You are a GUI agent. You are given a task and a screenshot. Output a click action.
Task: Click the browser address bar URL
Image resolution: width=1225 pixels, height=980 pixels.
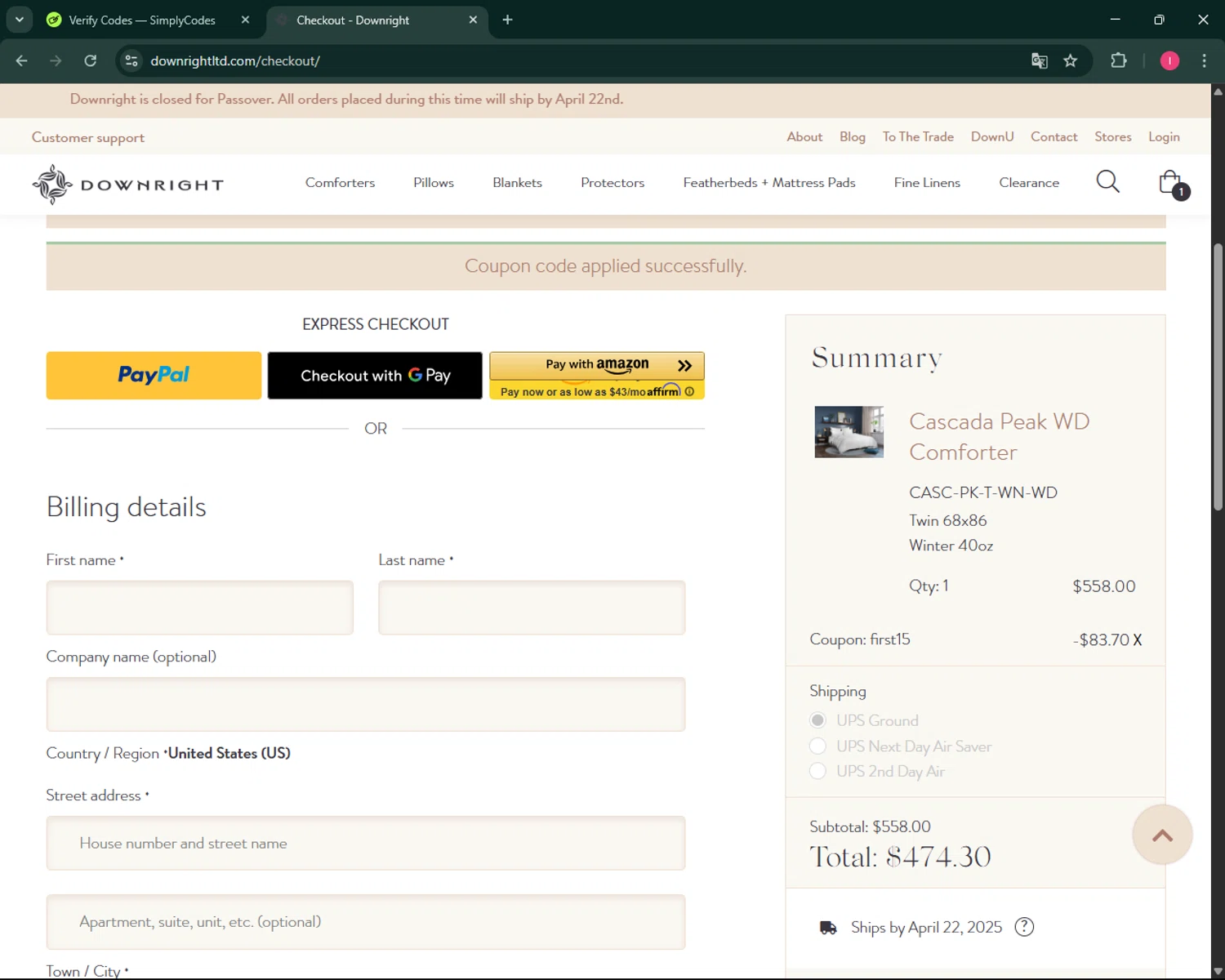point(235,61)
